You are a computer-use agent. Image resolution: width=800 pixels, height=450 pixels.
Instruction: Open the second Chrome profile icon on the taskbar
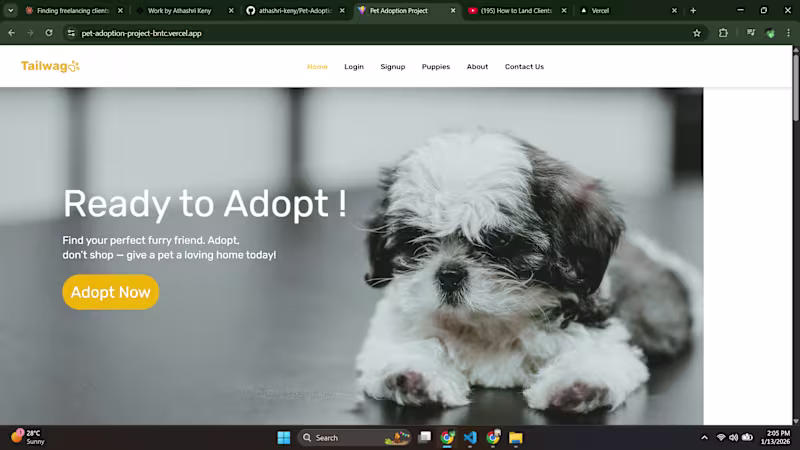(x=493, y=437)
